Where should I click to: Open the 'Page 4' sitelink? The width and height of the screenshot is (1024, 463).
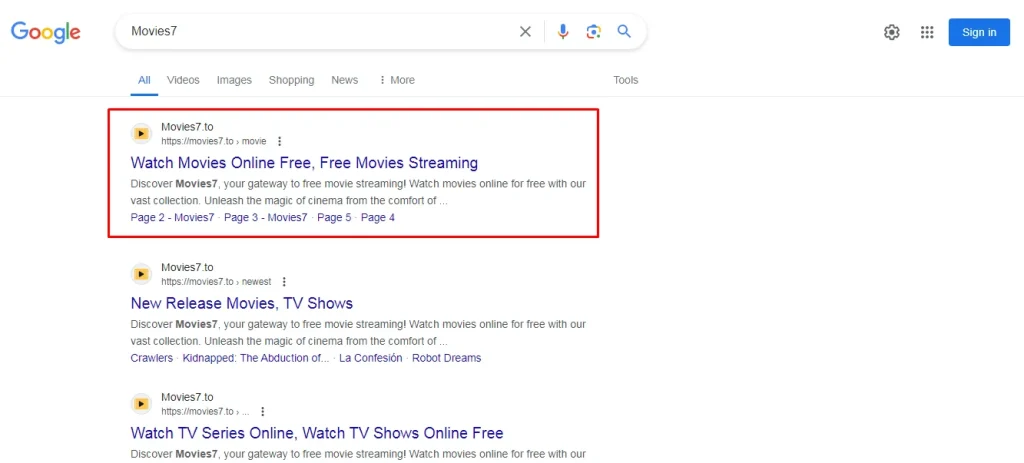[378, 217]
